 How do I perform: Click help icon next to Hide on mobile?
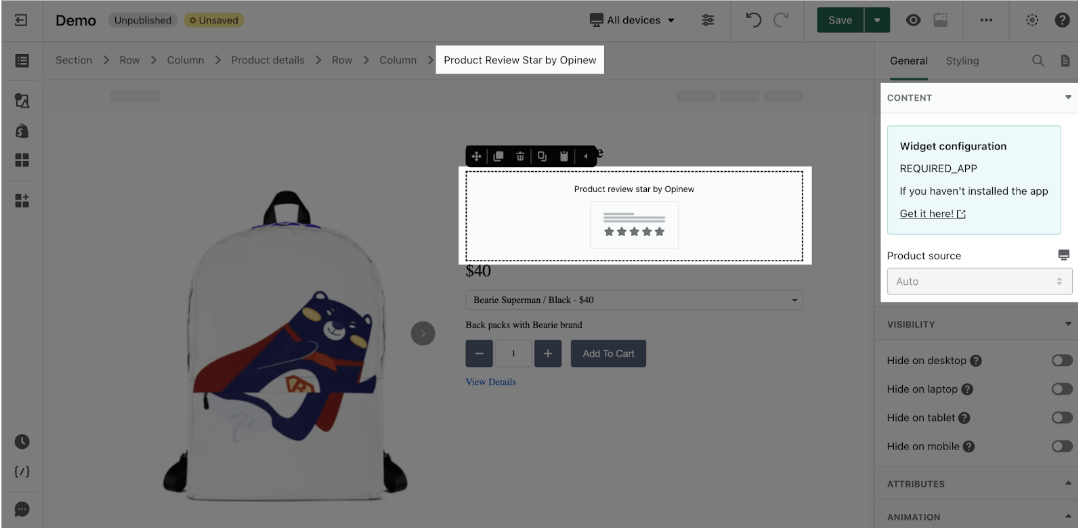[x=969, y=446]
